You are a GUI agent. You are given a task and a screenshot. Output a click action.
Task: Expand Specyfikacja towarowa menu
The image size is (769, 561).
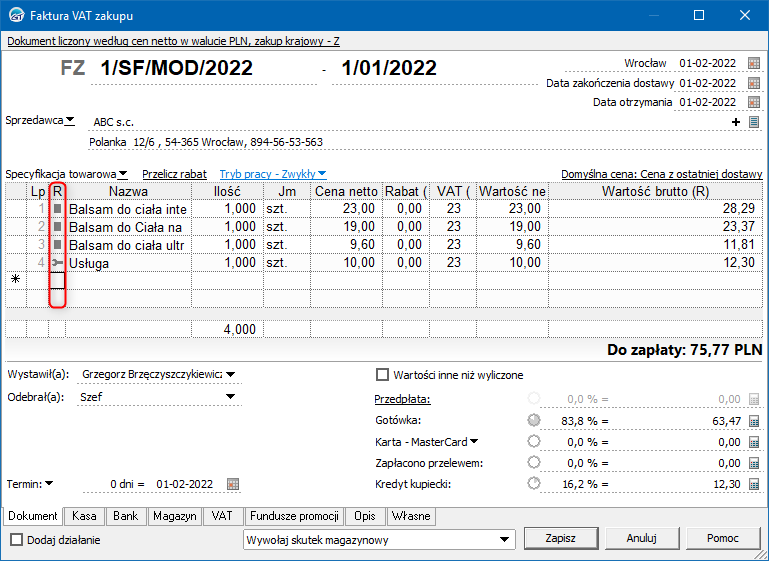coord(123,174)
